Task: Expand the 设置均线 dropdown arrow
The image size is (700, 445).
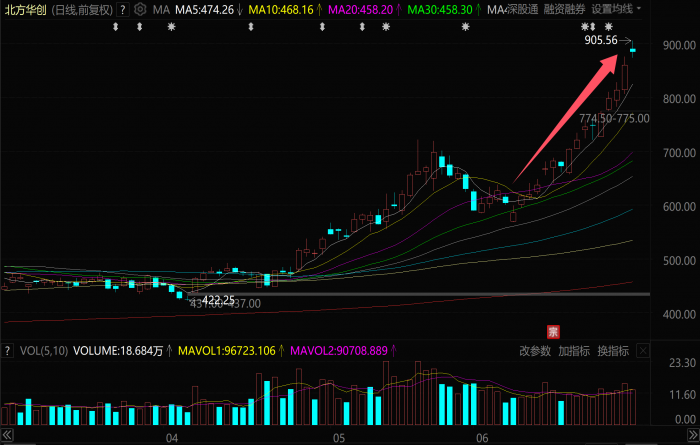Action: point(639,8)
